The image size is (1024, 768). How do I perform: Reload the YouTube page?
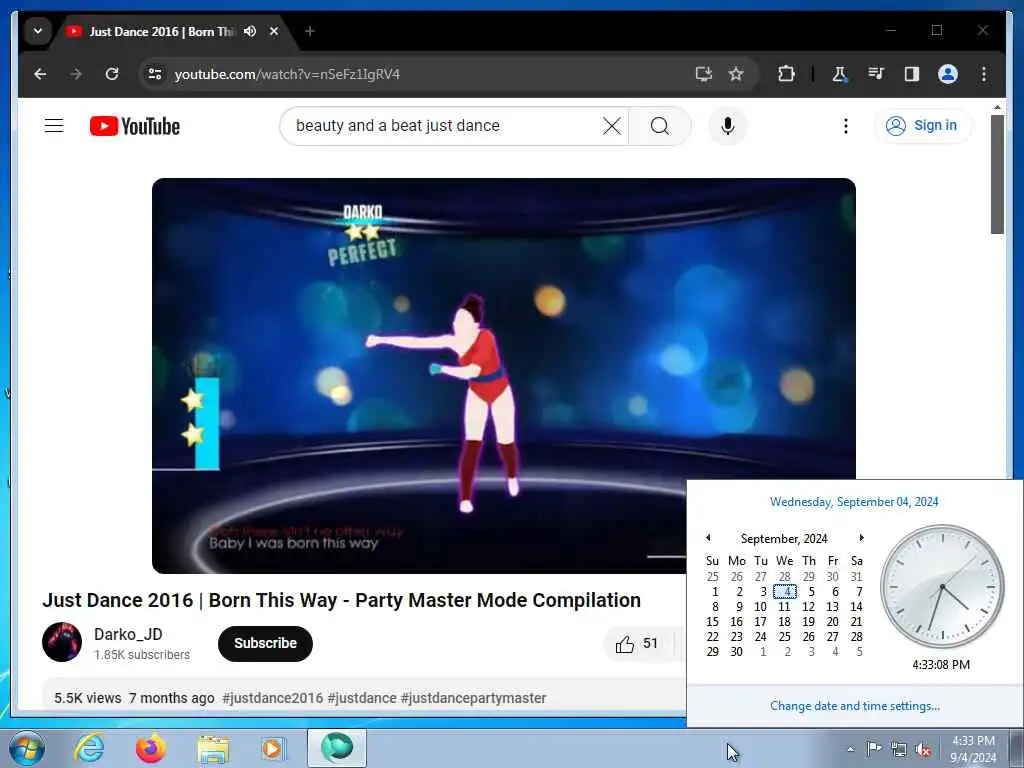click(x=112, y=74)
